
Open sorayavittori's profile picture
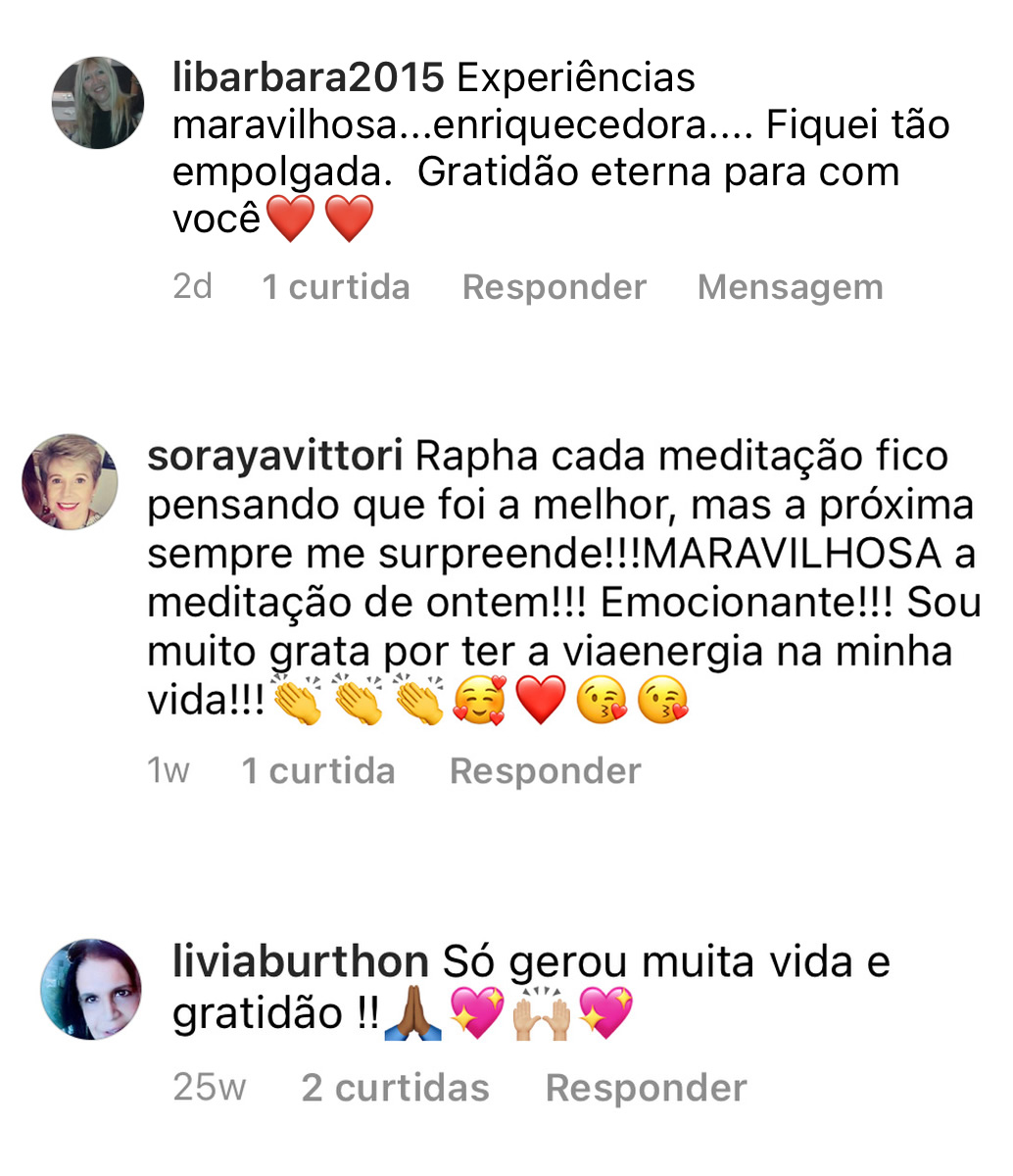point(70,482)
